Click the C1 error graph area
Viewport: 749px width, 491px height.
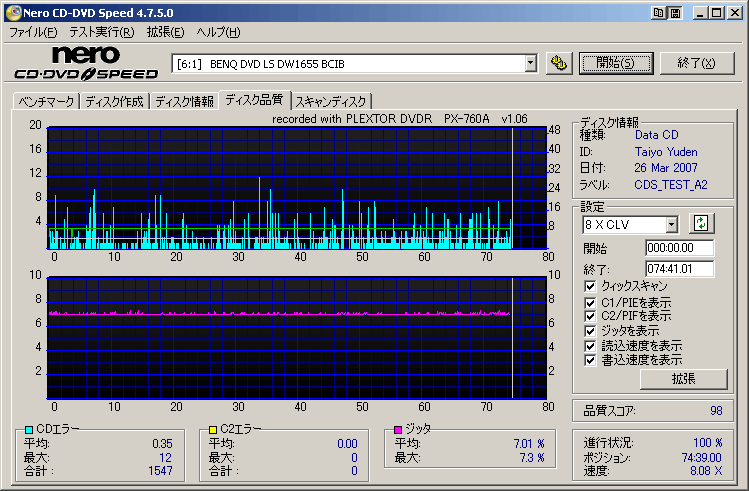click(x=297, y=188)
